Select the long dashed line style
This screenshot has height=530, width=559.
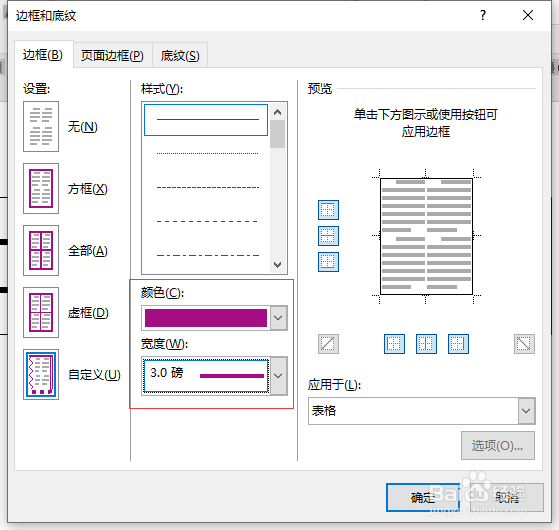click(207, 221)
